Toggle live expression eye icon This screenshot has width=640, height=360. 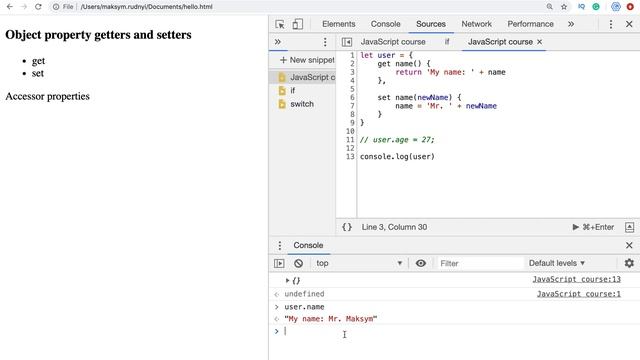(421, 263)
